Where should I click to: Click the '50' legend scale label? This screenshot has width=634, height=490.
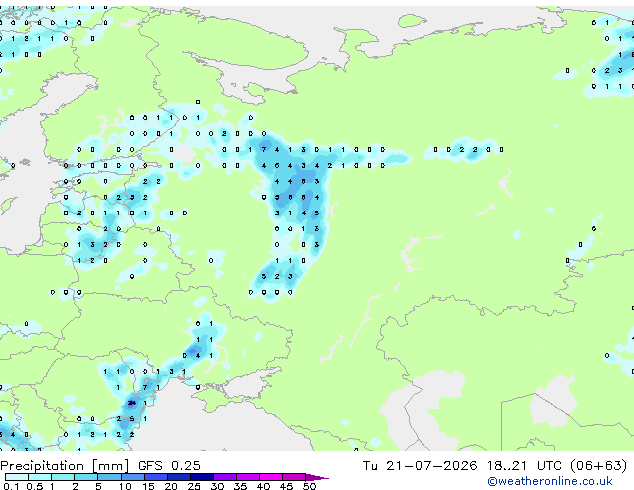pos(309,486)
